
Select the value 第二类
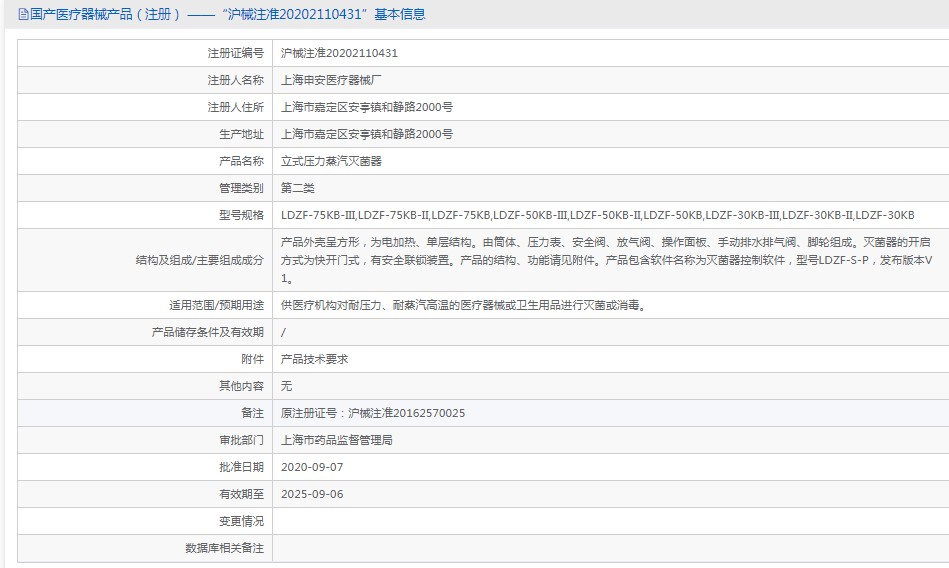coord(298,188)
